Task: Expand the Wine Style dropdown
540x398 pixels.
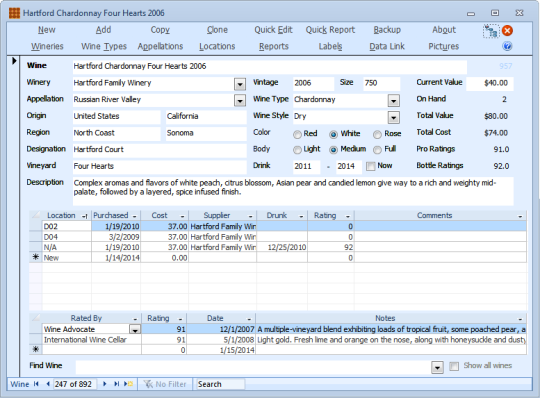Action: tap(394, 117)
